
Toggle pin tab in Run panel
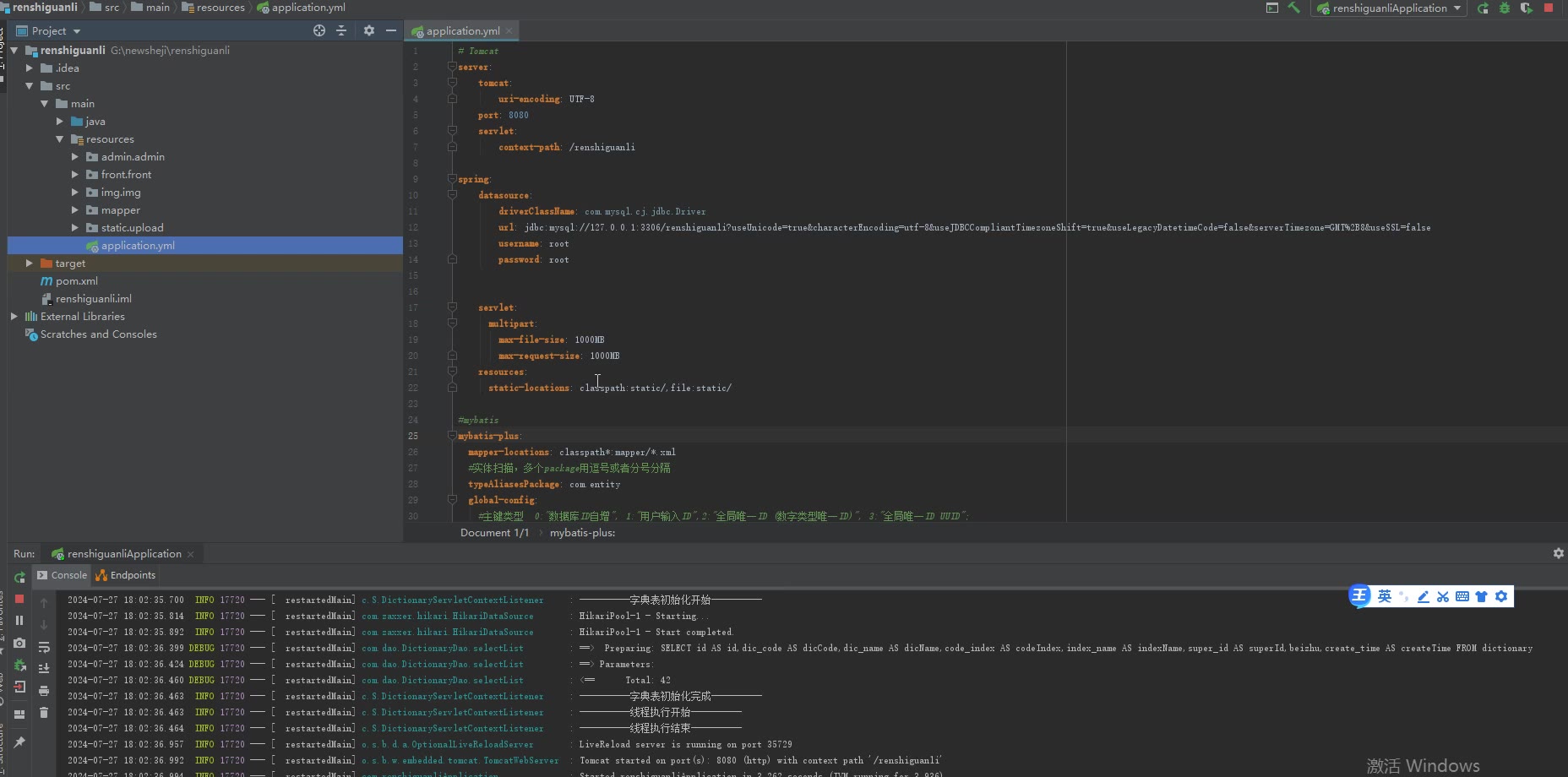(x=19, y=742)
